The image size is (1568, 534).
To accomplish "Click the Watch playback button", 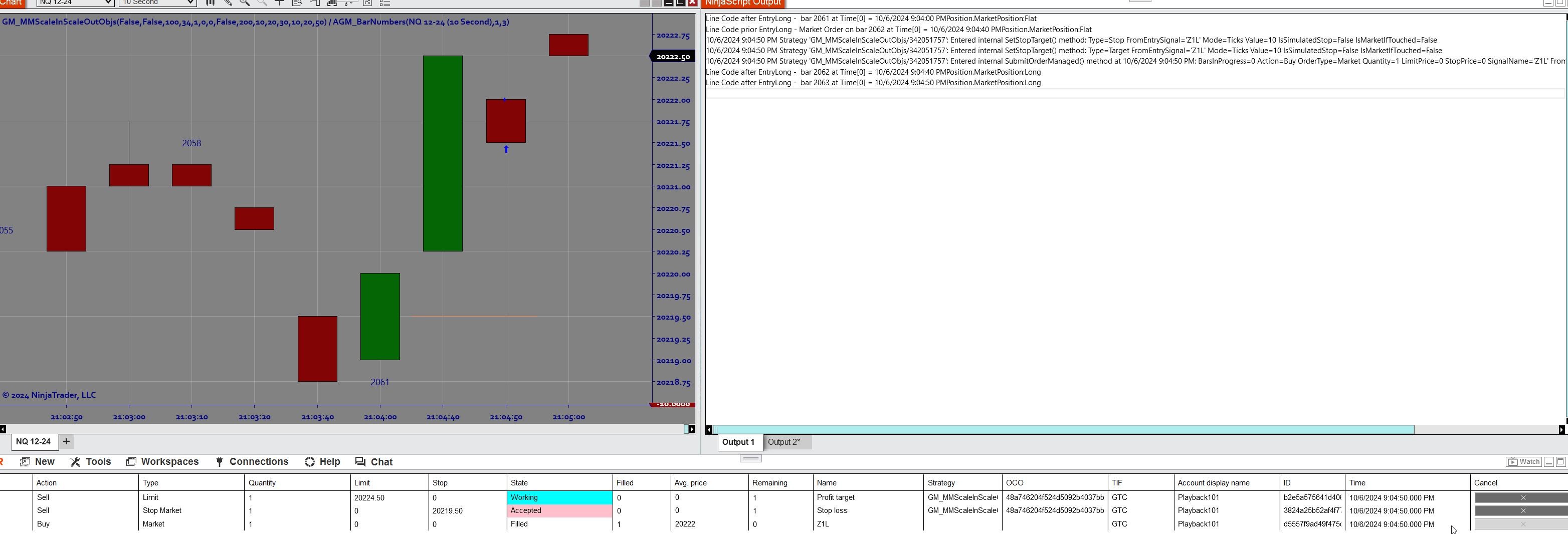I will [x=1523, y=462].
